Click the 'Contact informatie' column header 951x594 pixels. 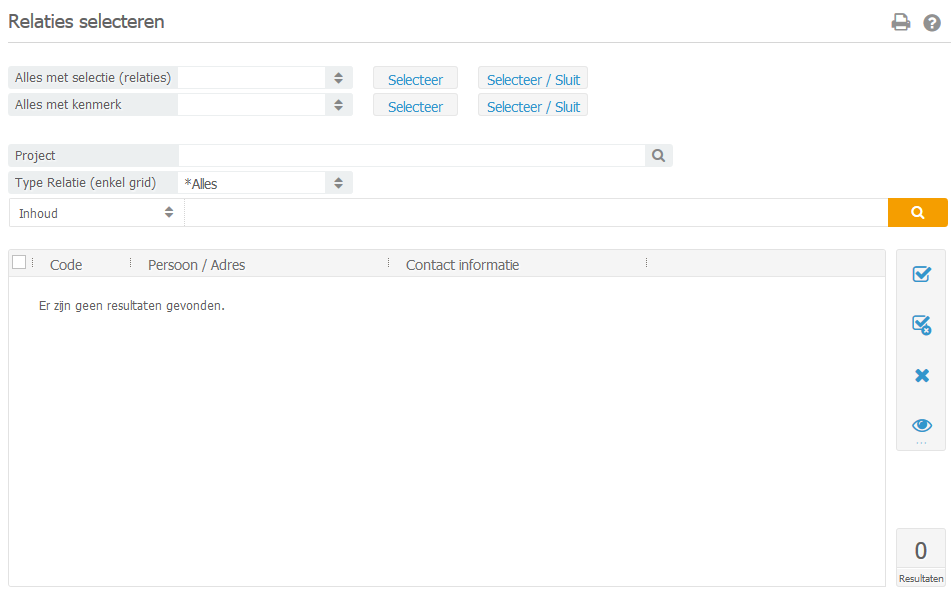point(462,265)
